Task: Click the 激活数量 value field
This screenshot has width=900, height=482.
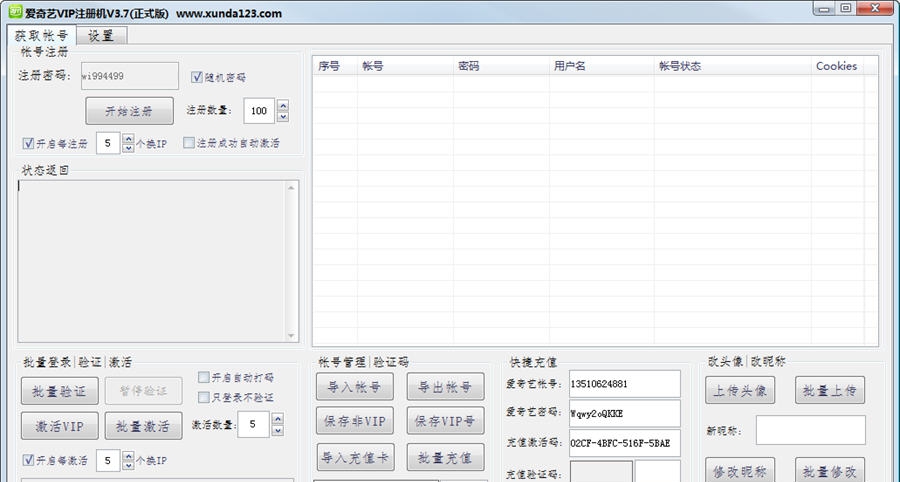Action: point(253,425)
